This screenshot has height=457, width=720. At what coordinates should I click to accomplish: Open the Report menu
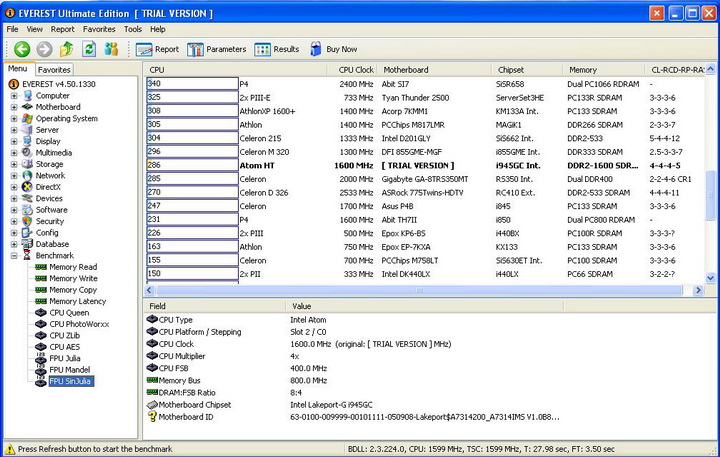tap(62, 29)
